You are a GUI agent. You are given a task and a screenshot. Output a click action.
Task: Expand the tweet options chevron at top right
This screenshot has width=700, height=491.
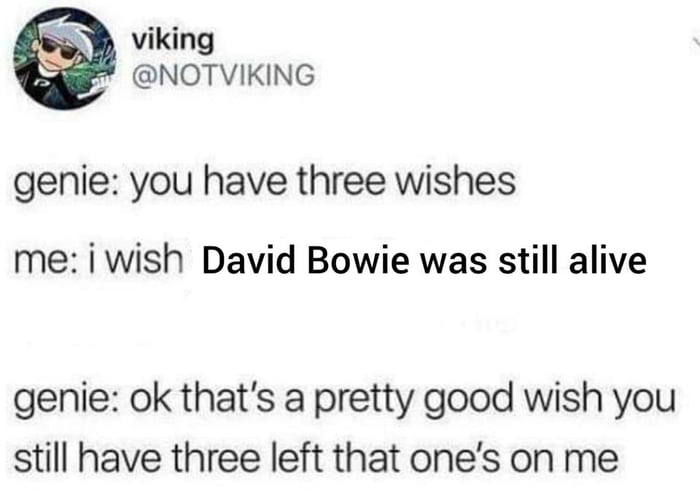pyautogui.click(x=695, y=42)
